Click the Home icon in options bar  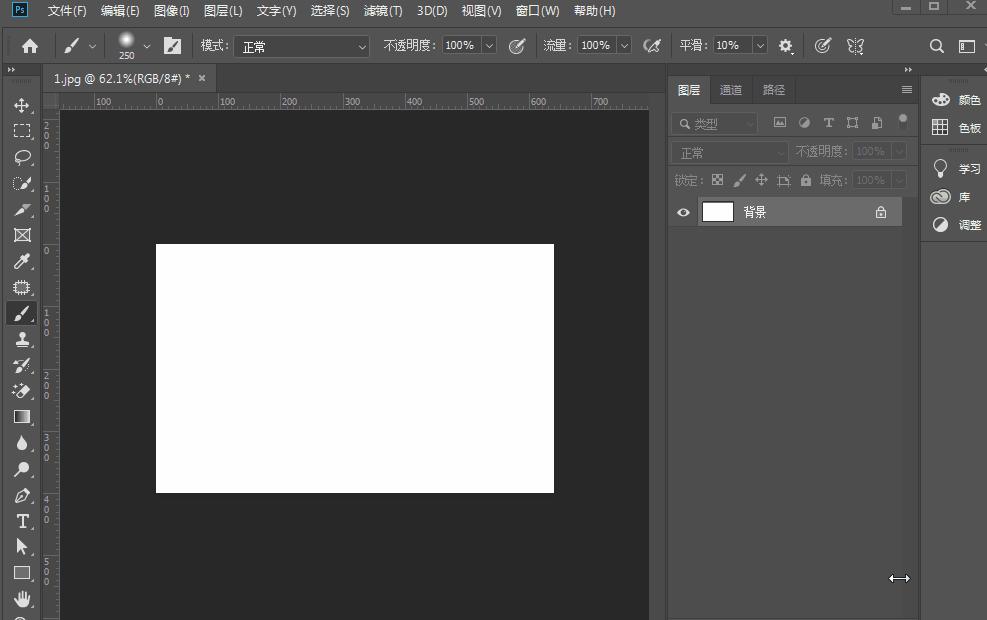tap(30, 45)
